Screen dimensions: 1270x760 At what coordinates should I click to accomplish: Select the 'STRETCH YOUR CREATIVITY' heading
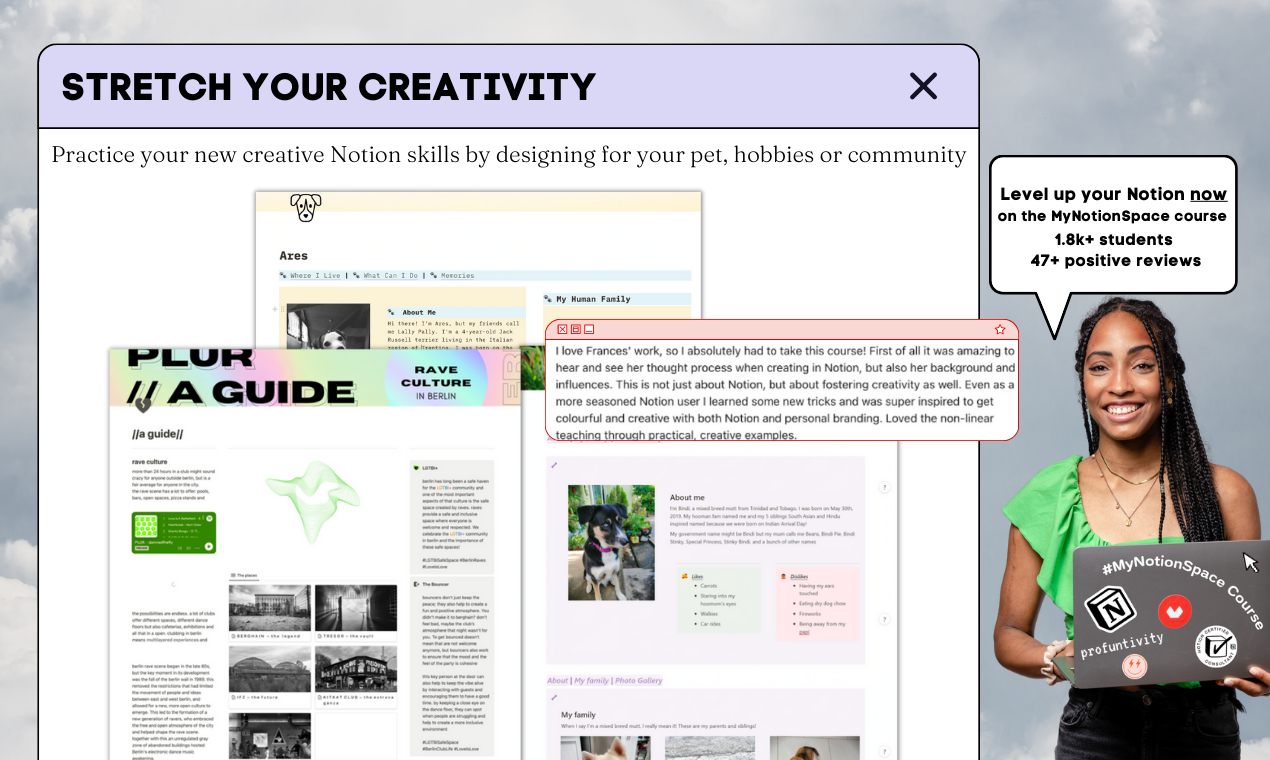point(329,87)
